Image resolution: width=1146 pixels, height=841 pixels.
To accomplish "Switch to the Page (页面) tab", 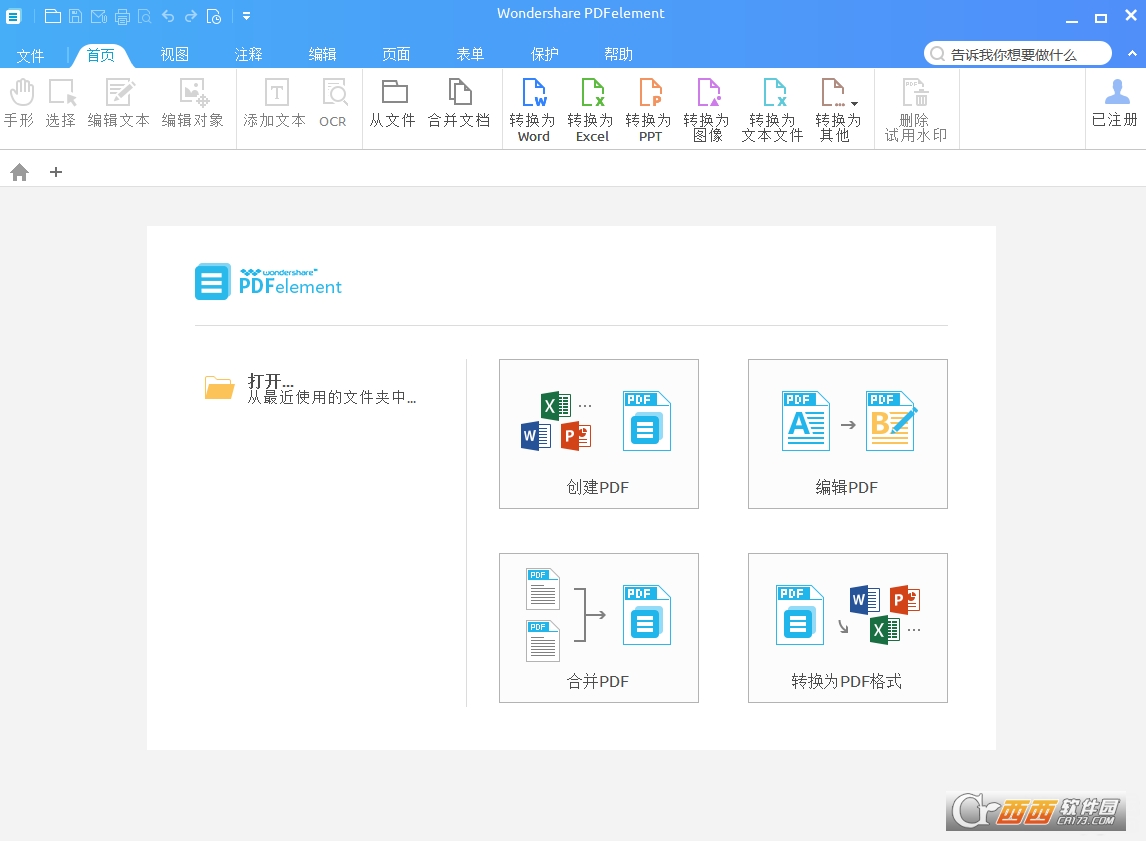I will coord(396,55).
